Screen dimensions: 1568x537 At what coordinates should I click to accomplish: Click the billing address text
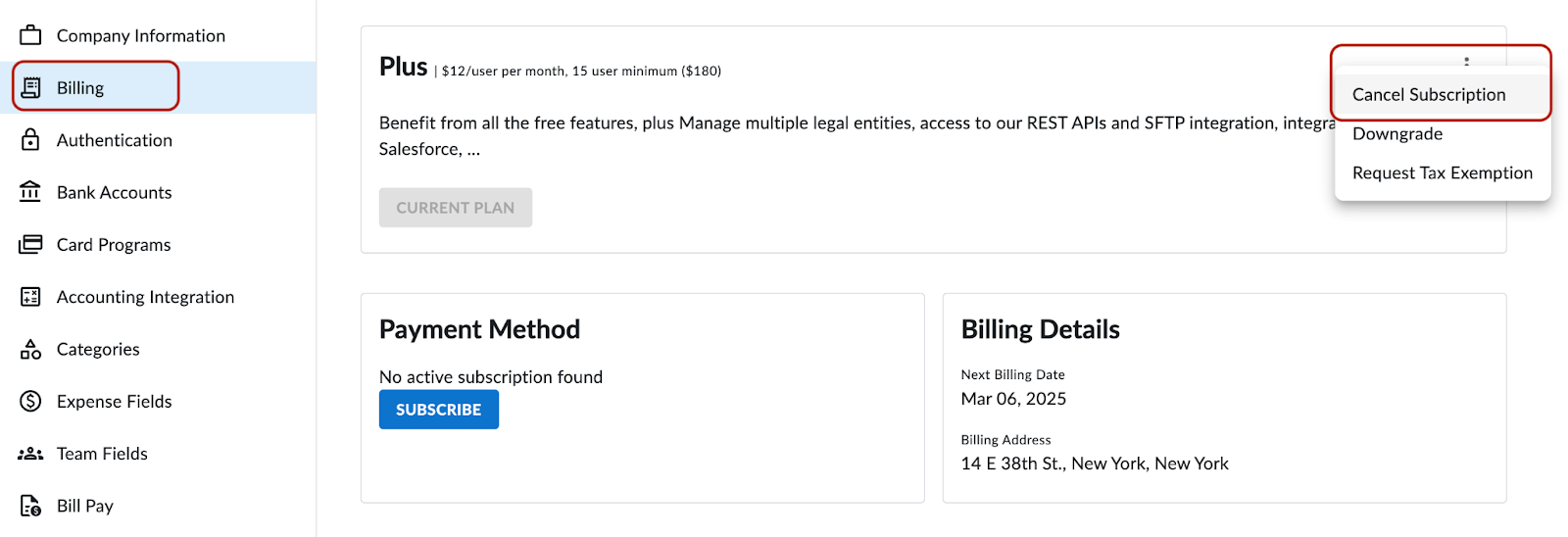[1095, 464]
